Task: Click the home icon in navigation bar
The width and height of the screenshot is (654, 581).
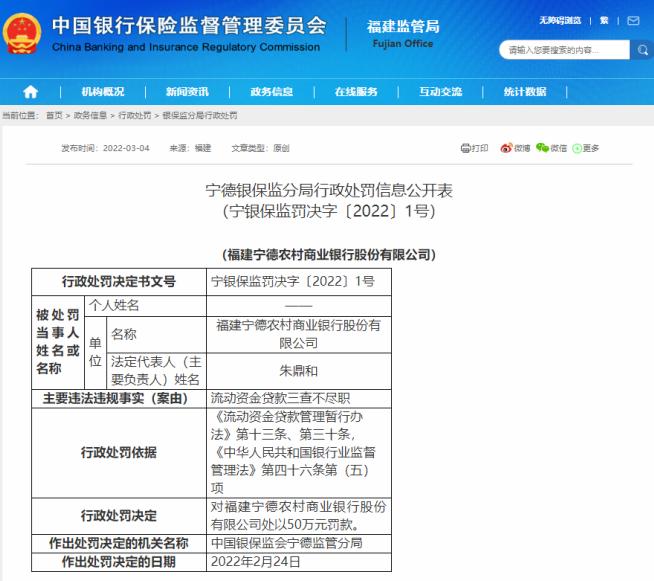Action: coord(30,92)
